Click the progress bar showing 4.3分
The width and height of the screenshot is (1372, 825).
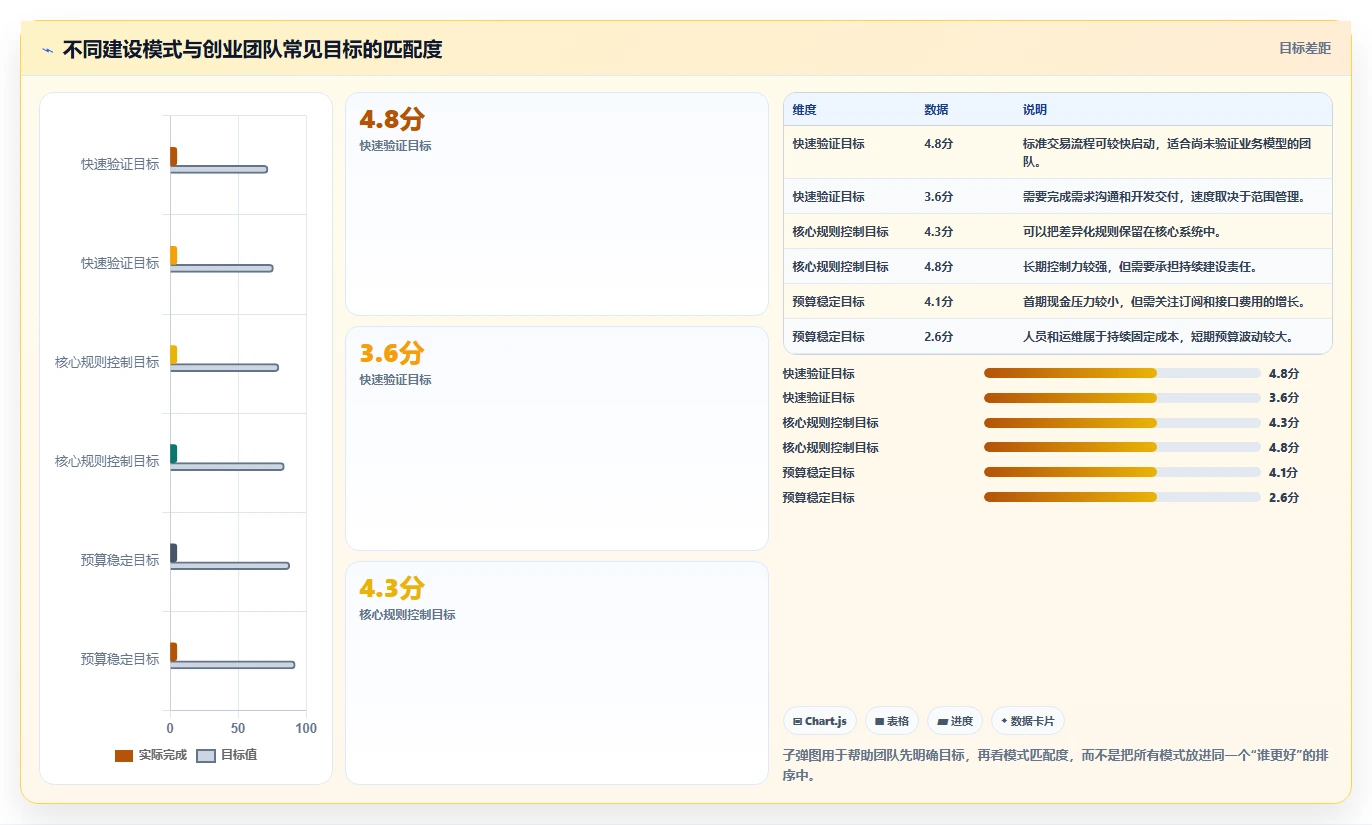[1122, 423]
